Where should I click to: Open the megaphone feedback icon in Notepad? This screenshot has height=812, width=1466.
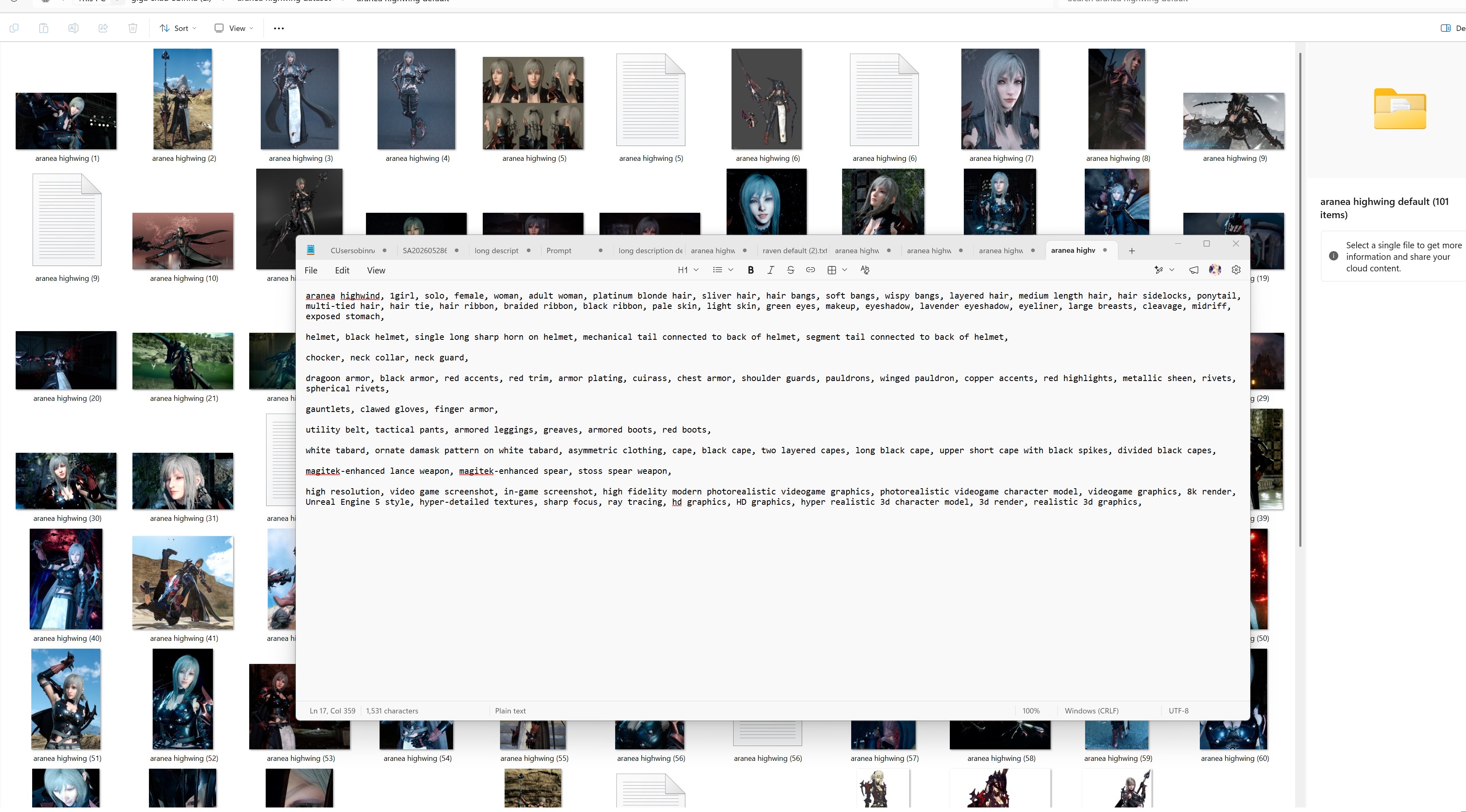coord(1194,270)
